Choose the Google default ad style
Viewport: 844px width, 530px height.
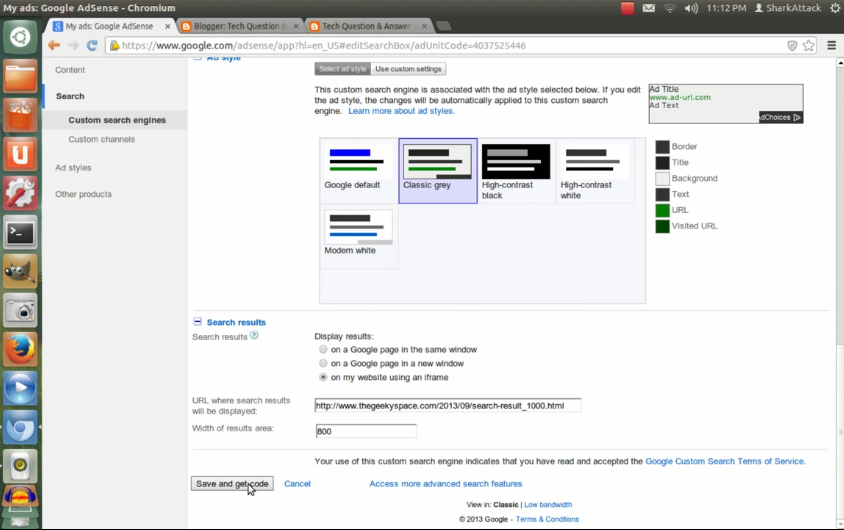pos(359,171)
